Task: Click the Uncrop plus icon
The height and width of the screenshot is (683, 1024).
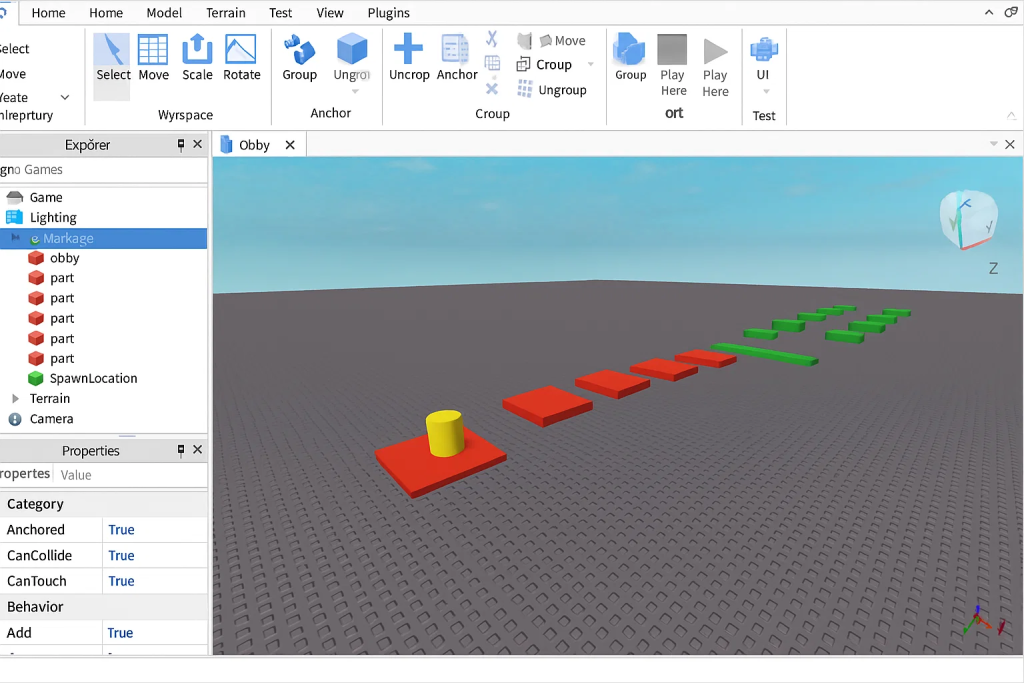Action: (x=408, y=49)
